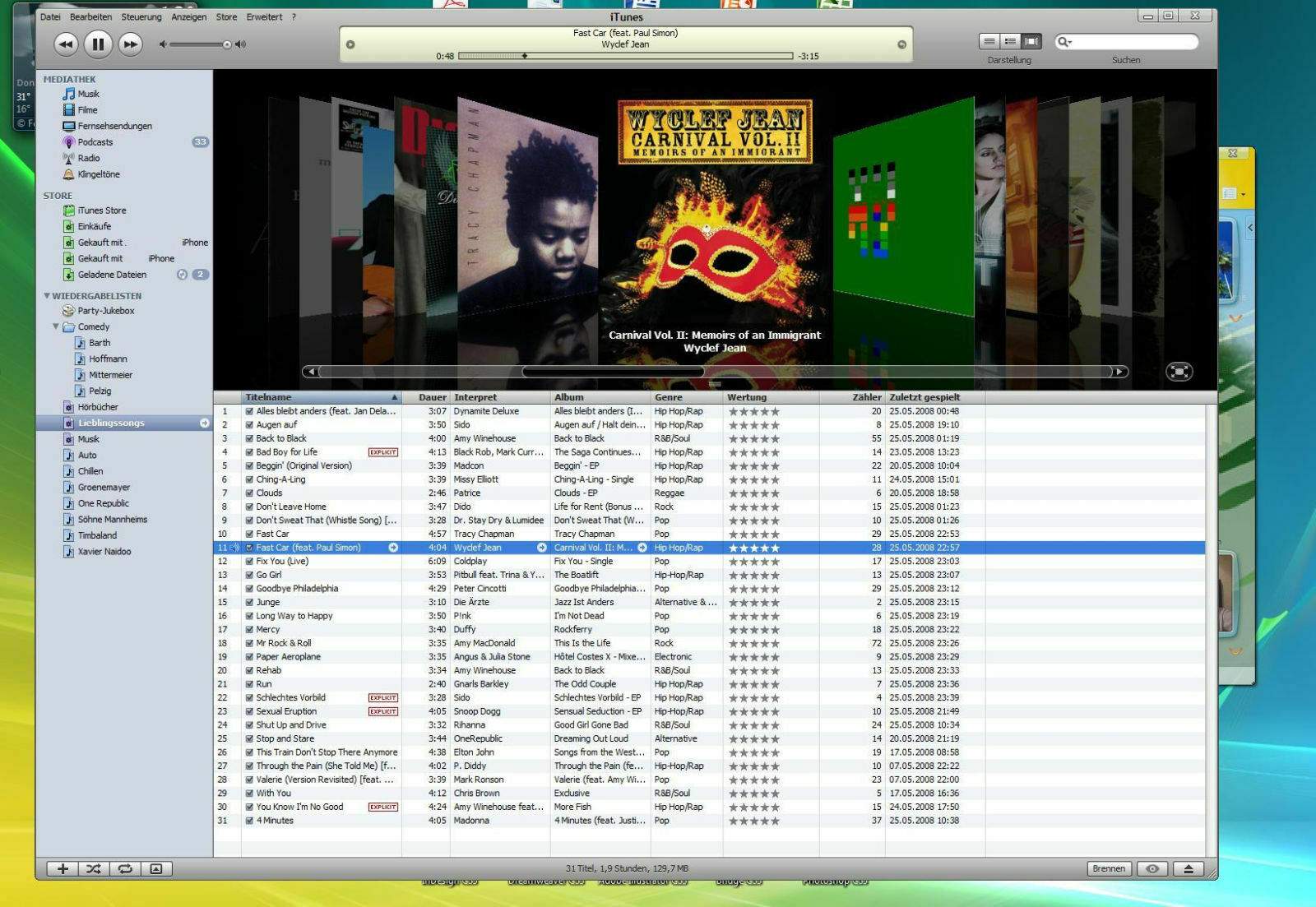Sort by Zuletzt gespielt column header
The height and width of the screenshot is (907, 1316).
[934, 397]
